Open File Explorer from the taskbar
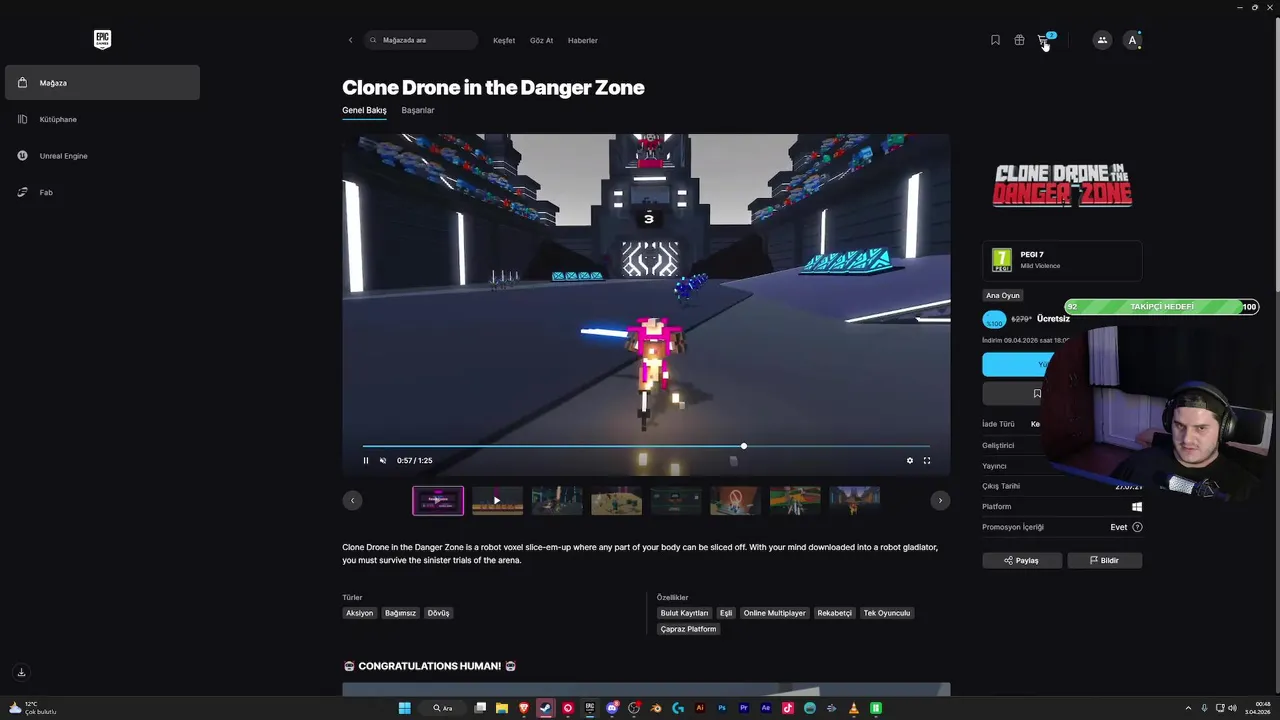 (x=502, y=708)
